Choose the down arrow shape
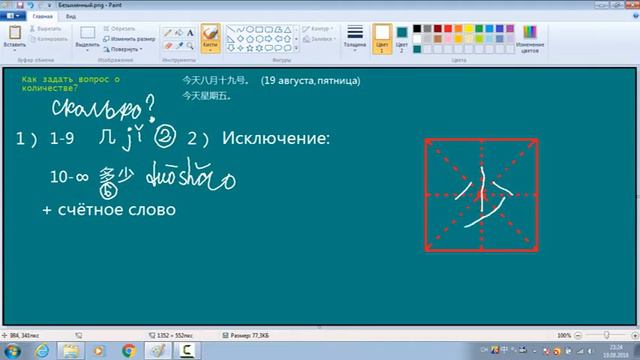 pyautogui.click(x=231, y=48)
